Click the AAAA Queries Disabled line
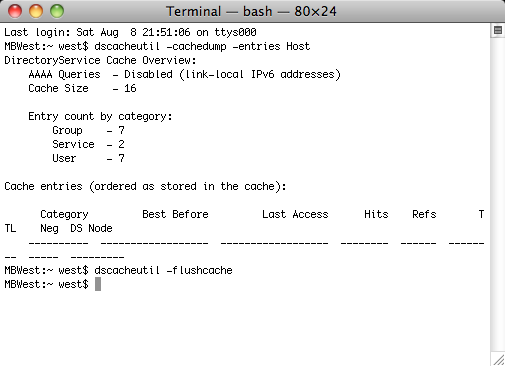This screenshot has width=505, height=366. coord(185,74)
